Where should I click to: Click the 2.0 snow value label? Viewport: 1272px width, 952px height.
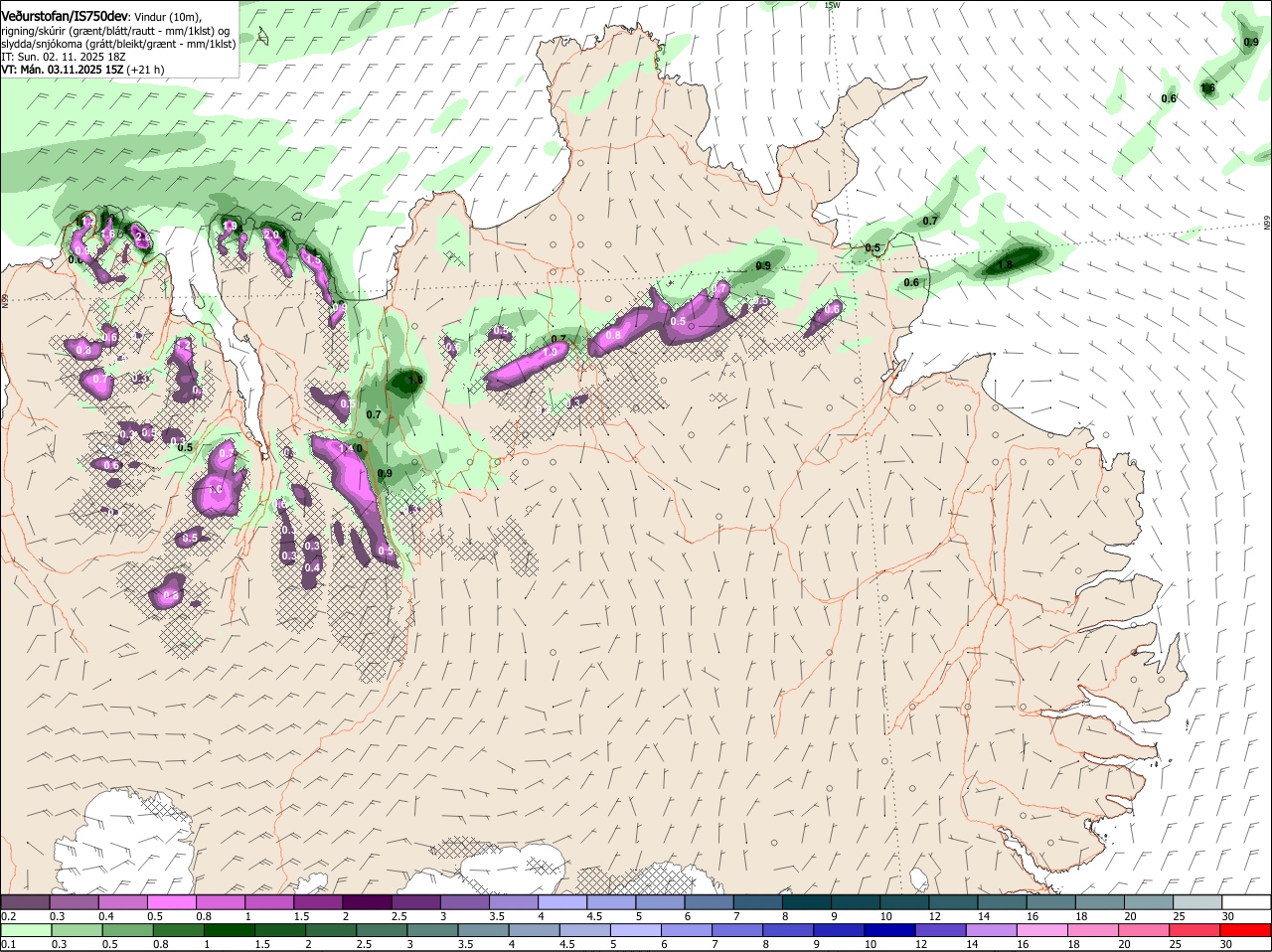tap(270, 235)
